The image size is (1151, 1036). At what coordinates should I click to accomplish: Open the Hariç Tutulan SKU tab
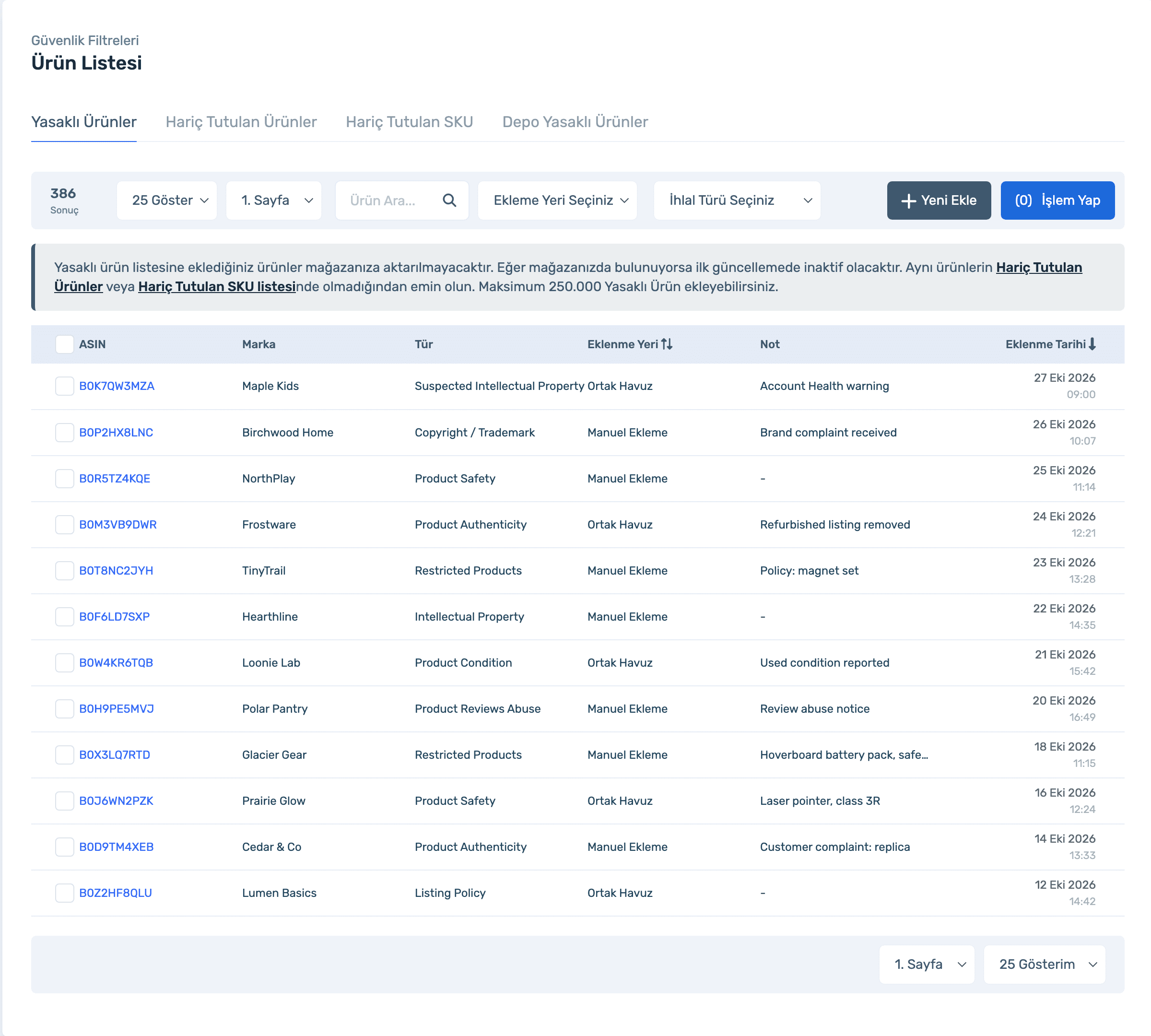pos(409,122)
